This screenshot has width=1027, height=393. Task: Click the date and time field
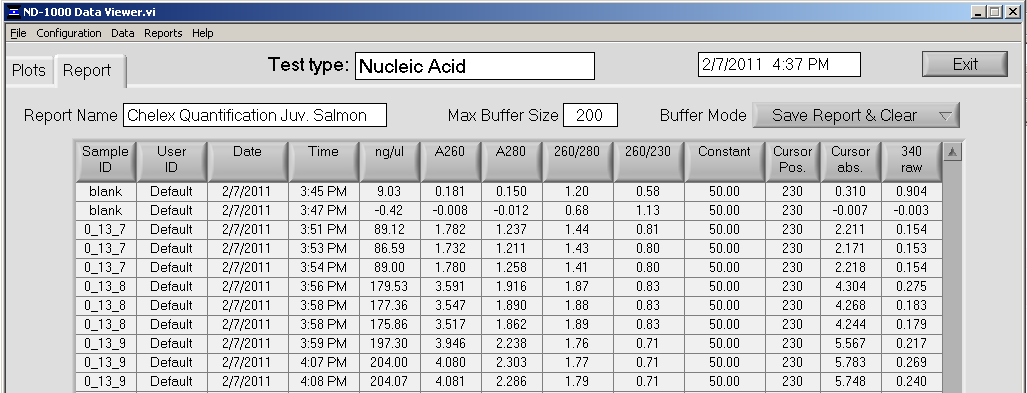click(779, 64)
